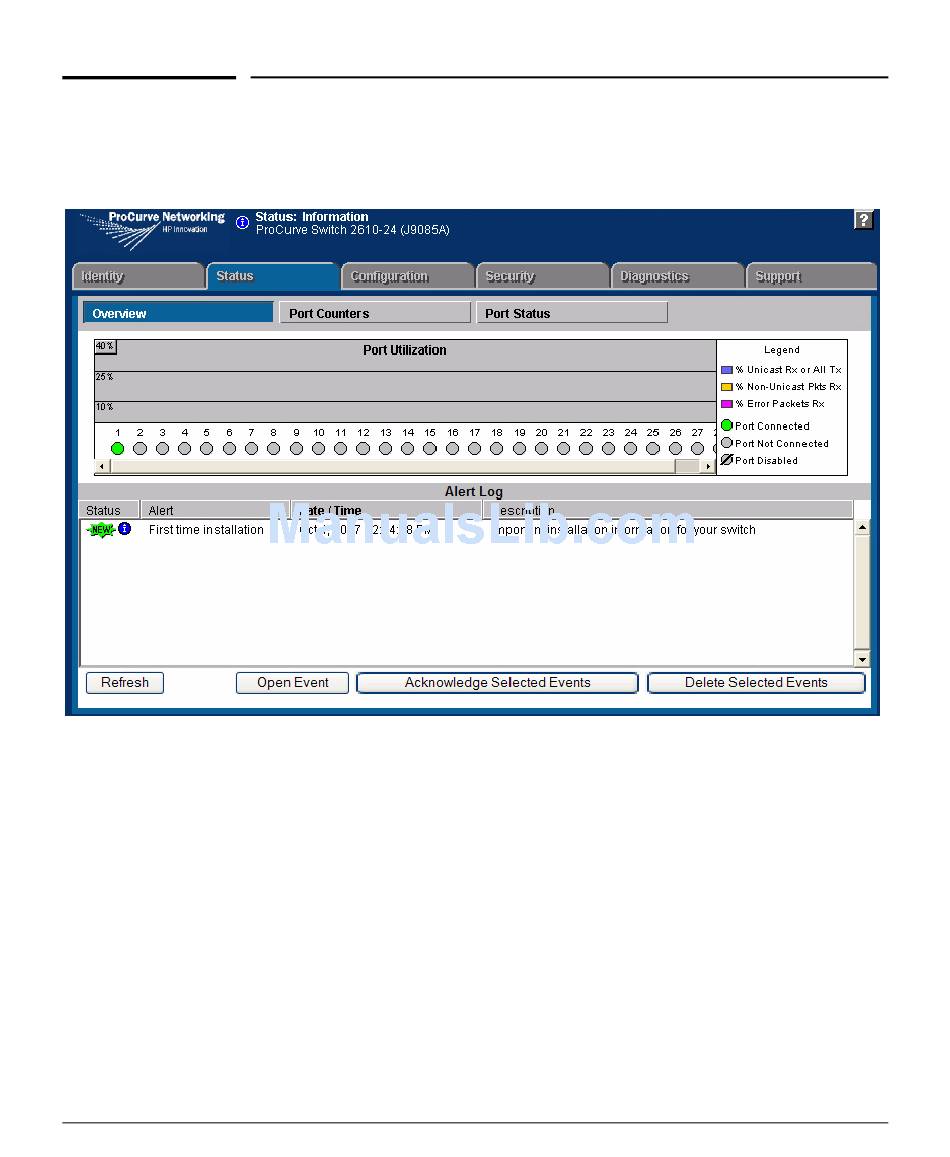The width and height of the screenshot is (950, 1157).
Task: Click the blue info icon in alert row
Action: [x=124, y=528]
